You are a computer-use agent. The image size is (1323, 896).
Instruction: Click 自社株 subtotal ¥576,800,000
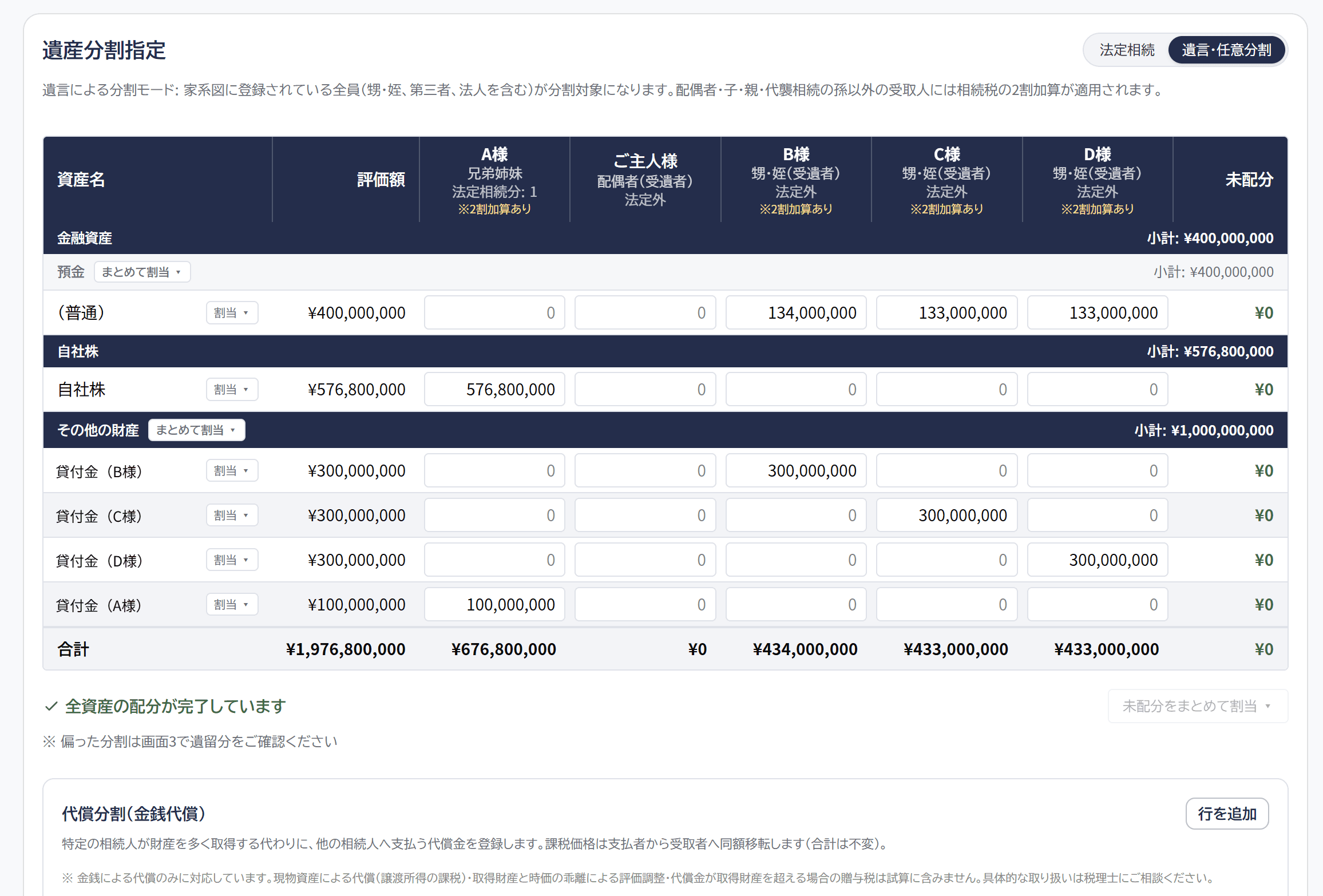(x=1210, y=351)
